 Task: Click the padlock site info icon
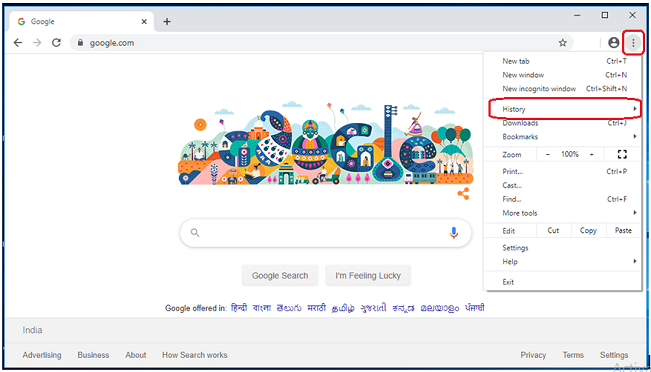[x=81, y=42]
